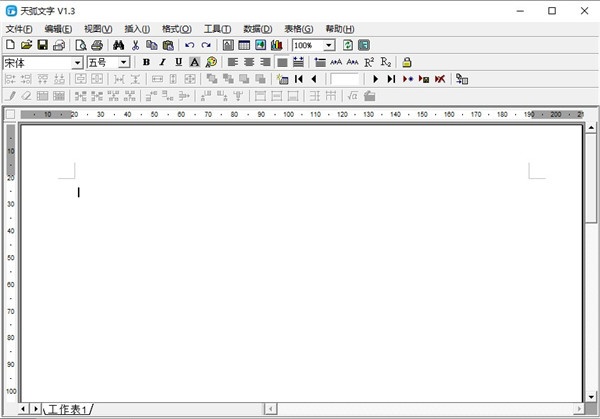Image resolution: width=600 pixels, height=419 pixels.
Task: Click the Print printer icon
Action: tap(97, 45)
